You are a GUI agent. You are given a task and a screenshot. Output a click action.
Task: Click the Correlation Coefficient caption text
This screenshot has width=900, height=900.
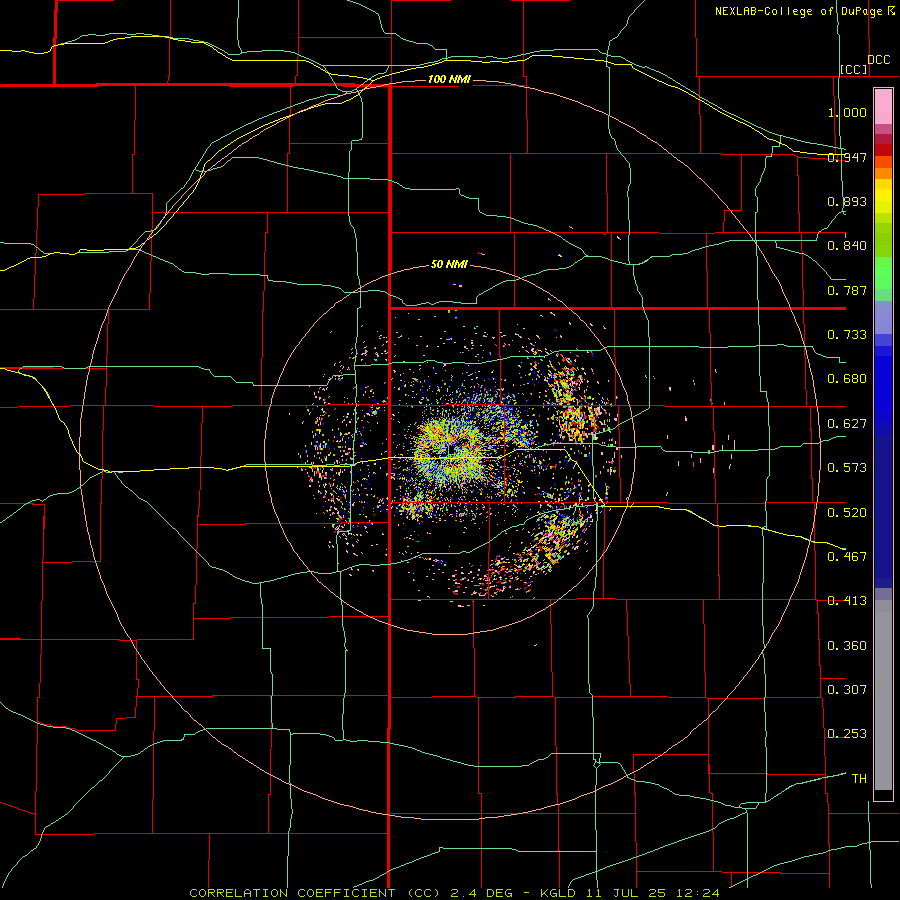[x=455, y=893]
